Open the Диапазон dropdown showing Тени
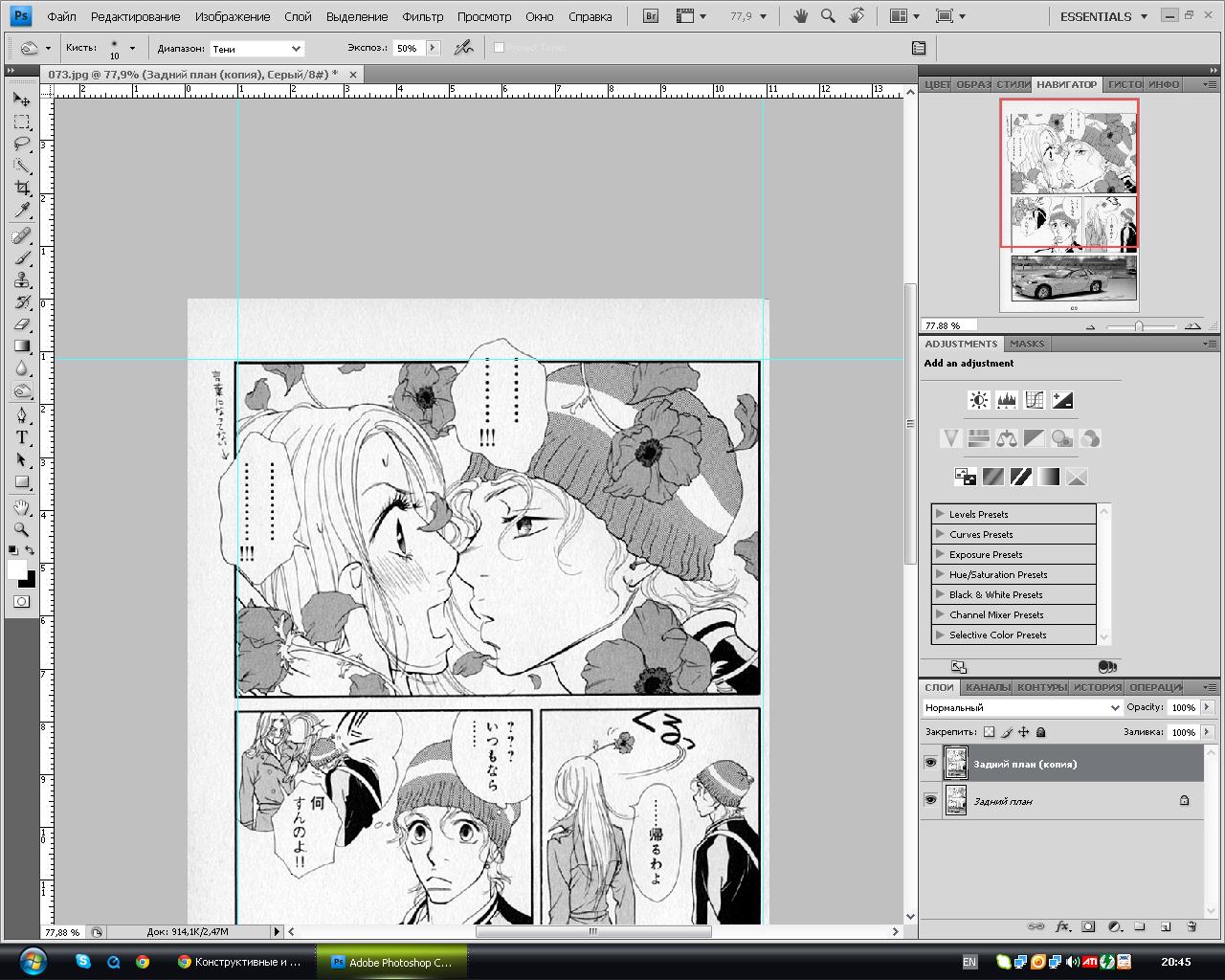 [256, 49]
